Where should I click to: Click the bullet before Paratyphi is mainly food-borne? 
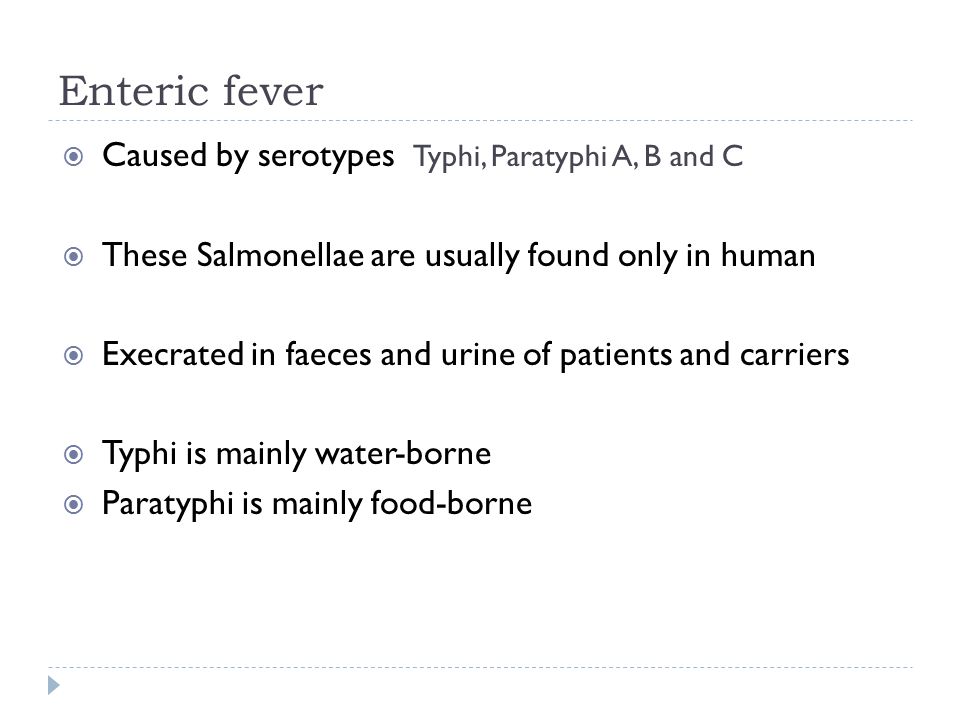73,504
